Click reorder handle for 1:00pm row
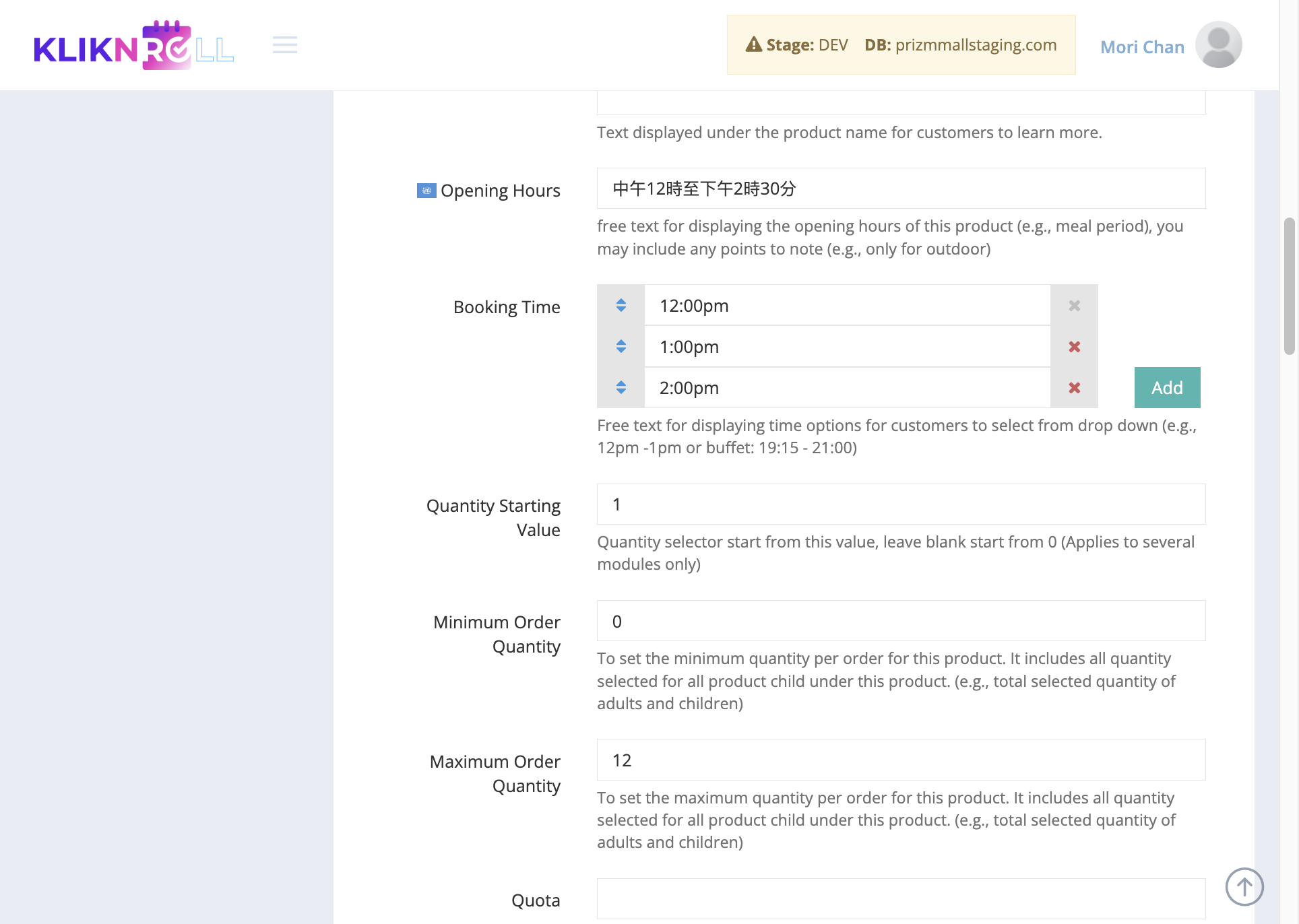This screenshot has height=924, width=1299. [621, 347]
